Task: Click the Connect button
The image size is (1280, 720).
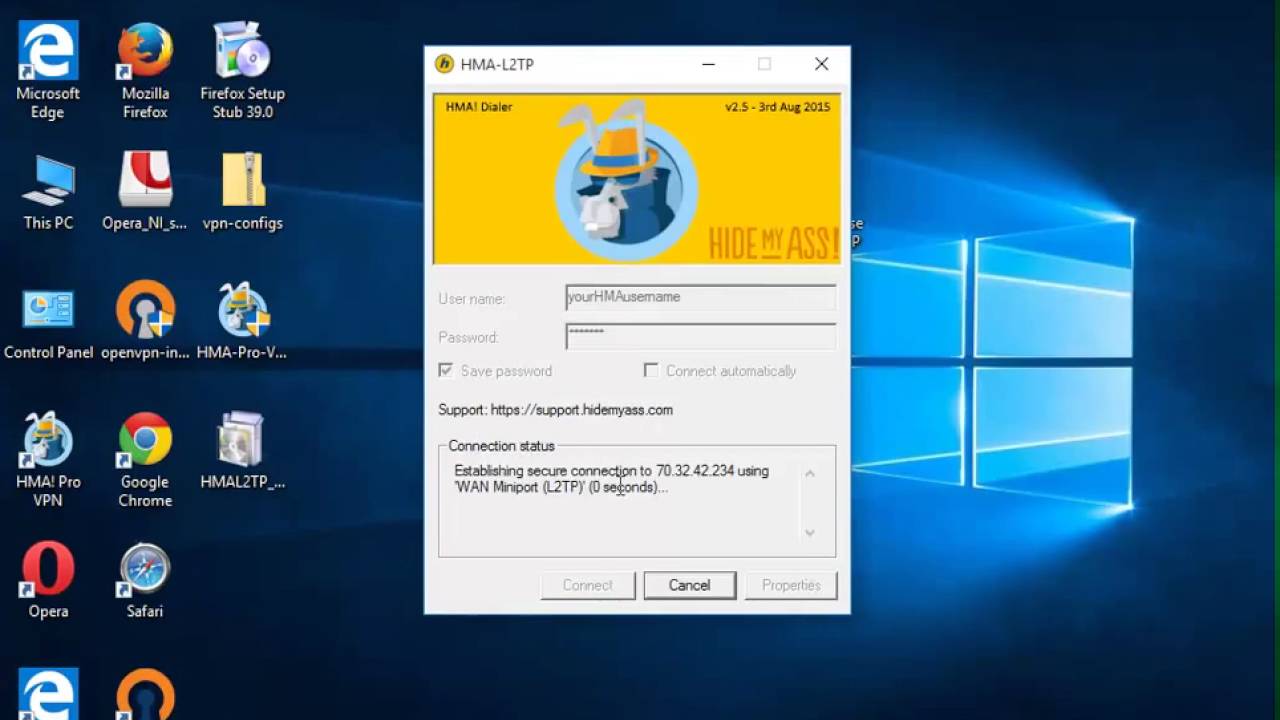Action: (x=588, y=586)
